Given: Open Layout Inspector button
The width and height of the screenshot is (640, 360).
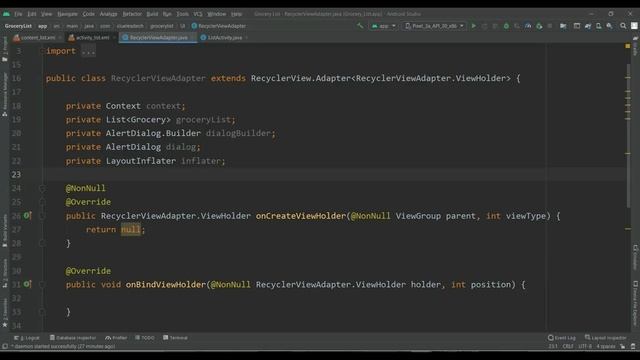Looking at the screenshot, I should pyautogui.click(x=605, y=338).
